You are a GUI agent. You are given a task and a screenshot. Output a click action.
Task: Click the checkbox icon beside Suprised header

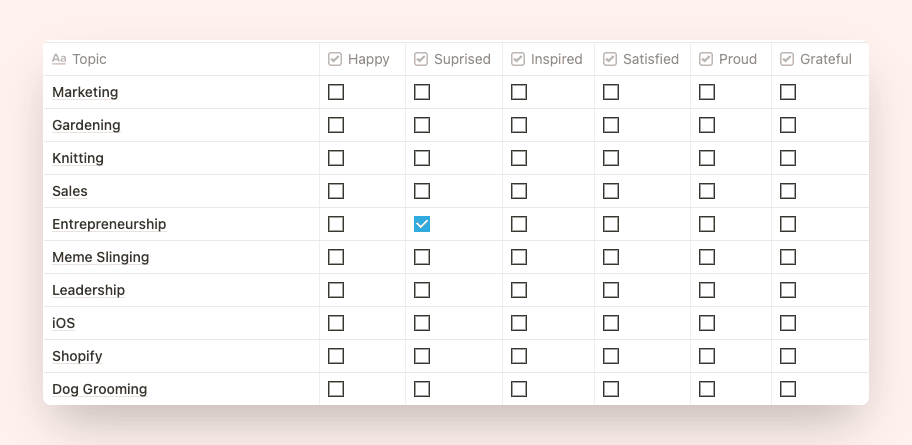(x=421, y=59)
